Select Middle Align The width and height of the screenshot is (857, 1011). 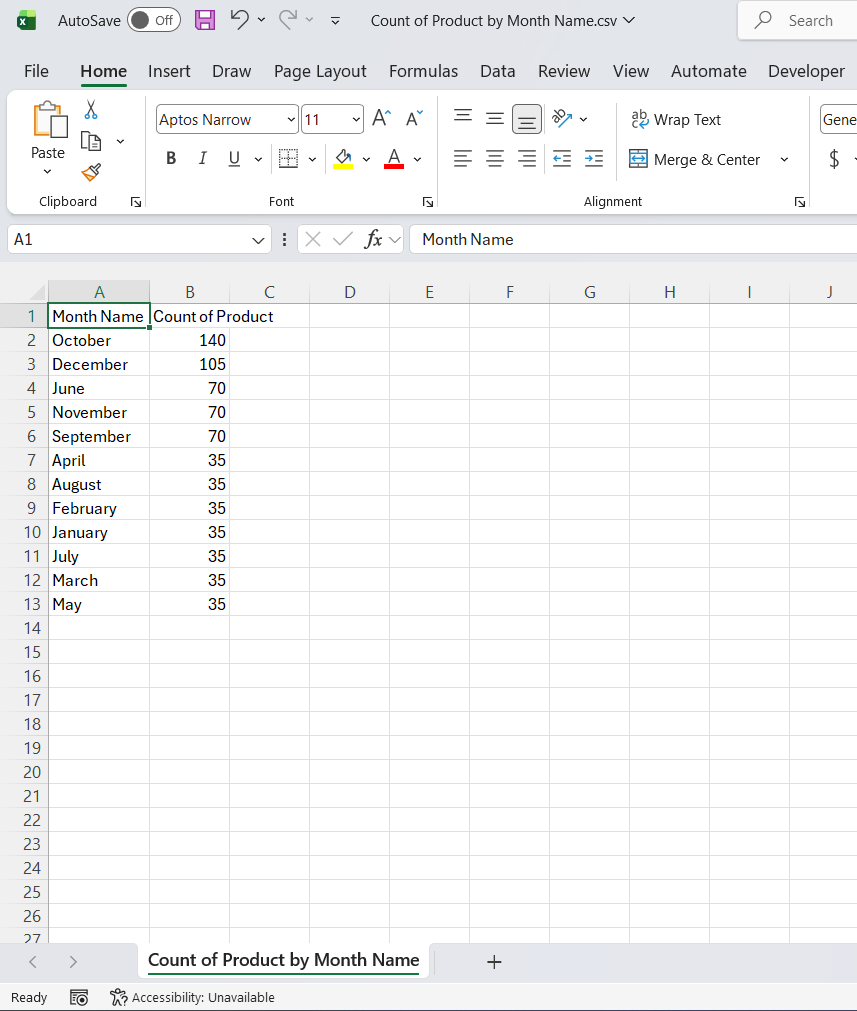click(495, 119)
